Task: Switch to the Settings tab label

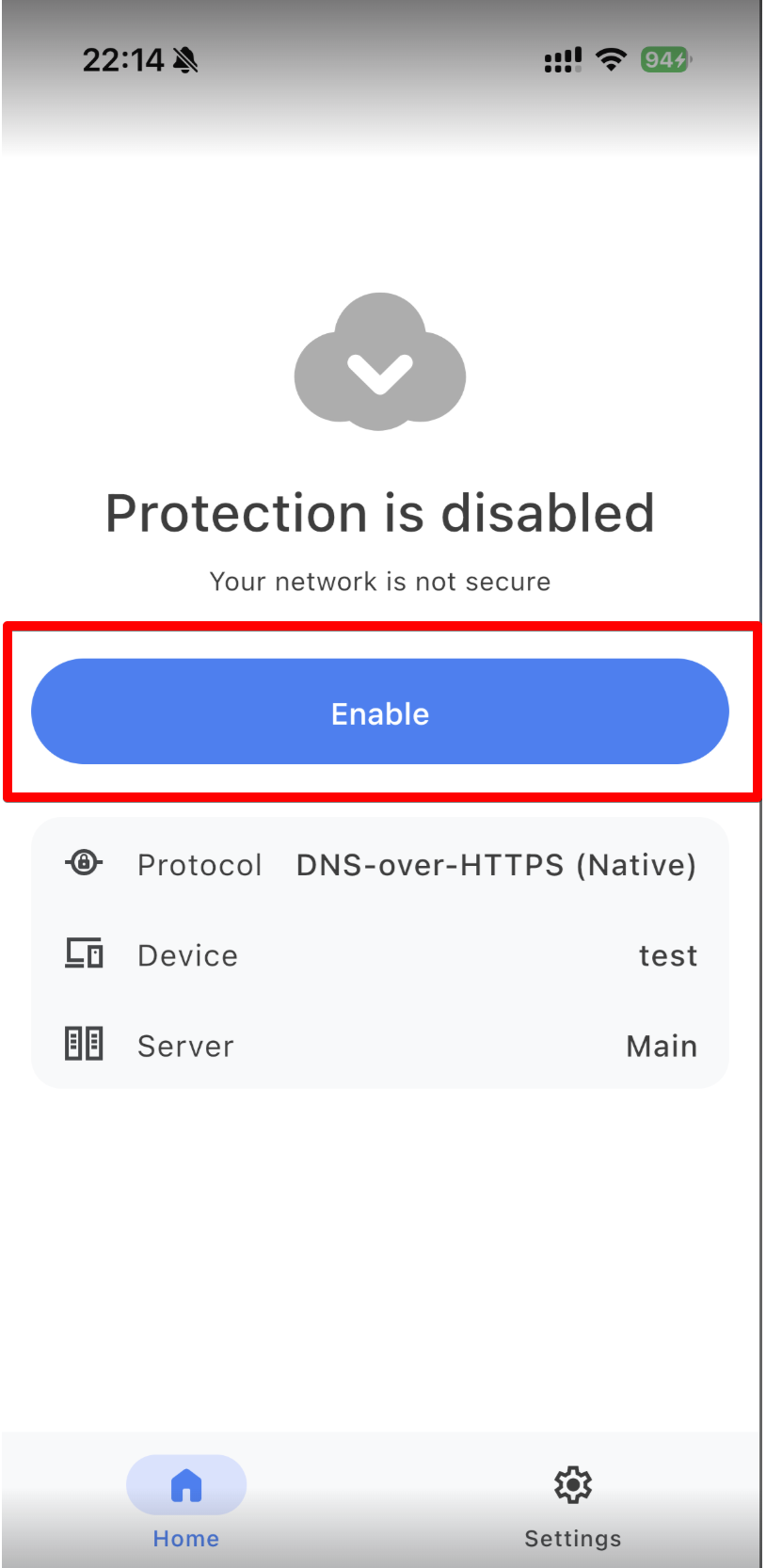Action: click(x=573, y=1538)
